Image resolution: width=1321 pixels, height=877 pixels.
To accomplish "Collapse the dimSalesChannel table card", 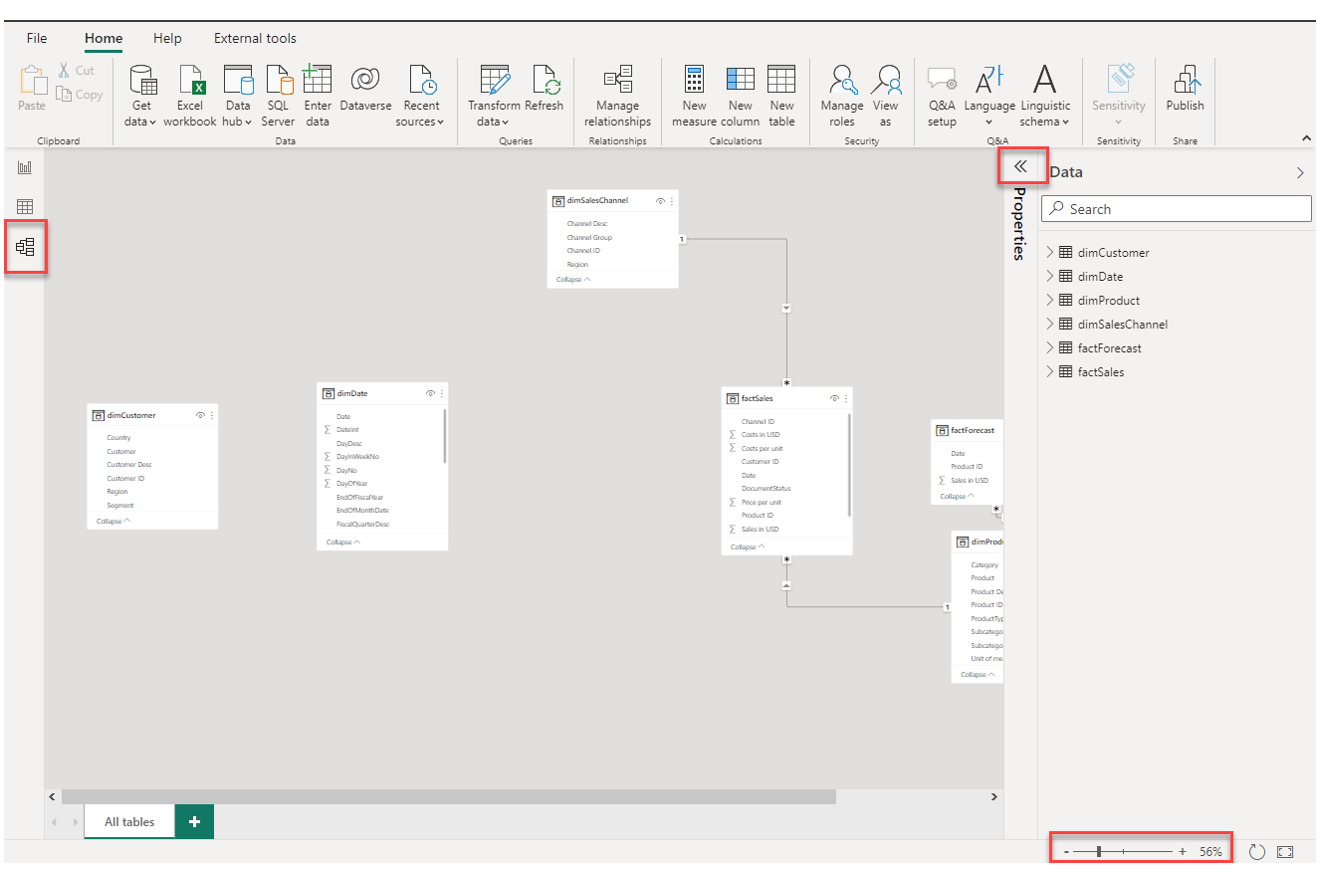I will pos(574,280).
